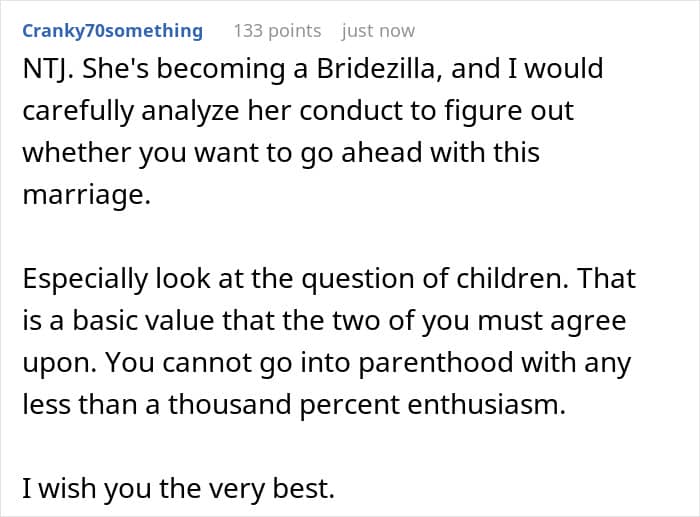
Task: Open the Cranky70something user profile
Action: [x=112, y=31]
